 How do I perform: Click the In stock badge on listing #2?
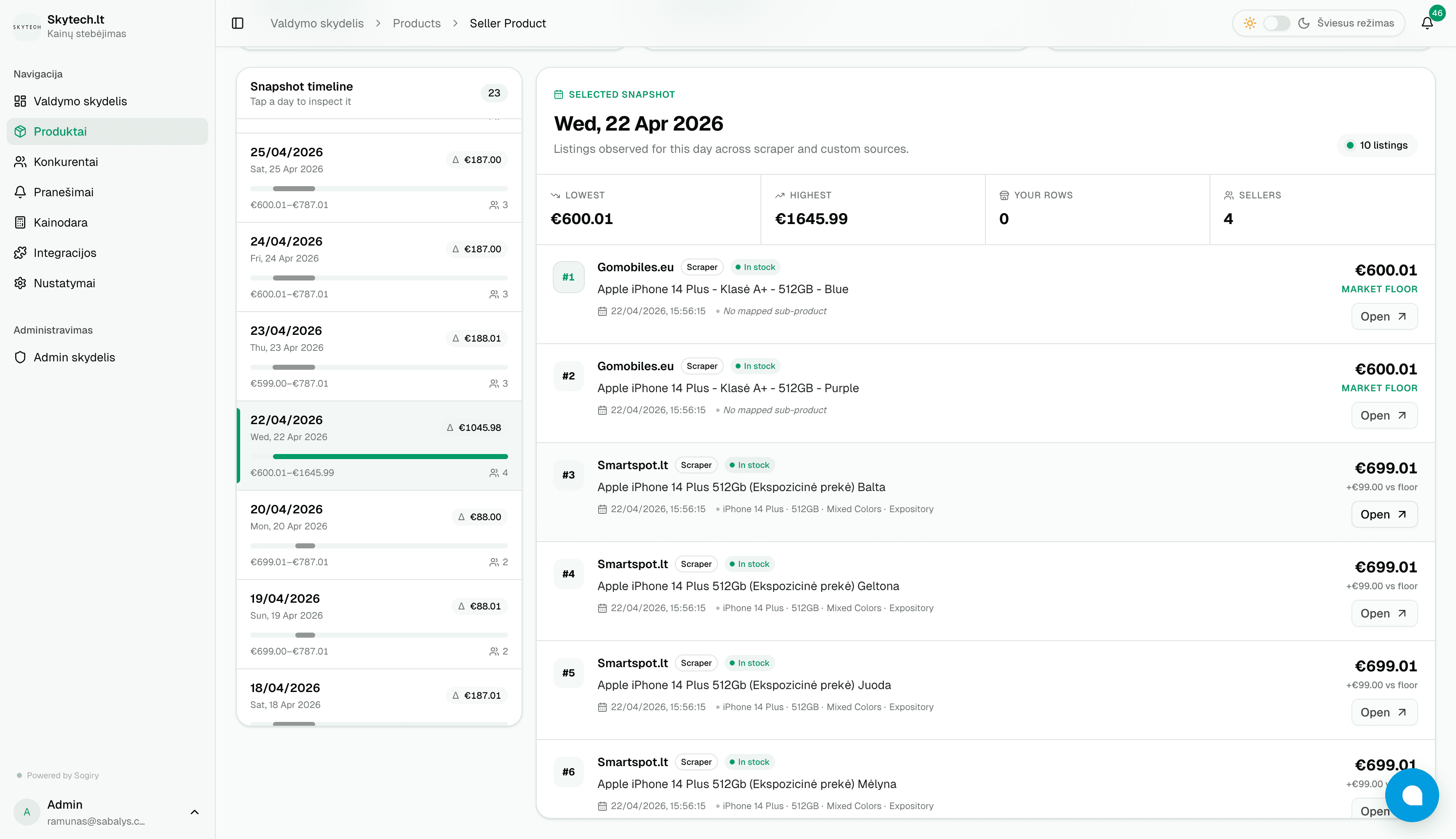(x=755, y=366)
